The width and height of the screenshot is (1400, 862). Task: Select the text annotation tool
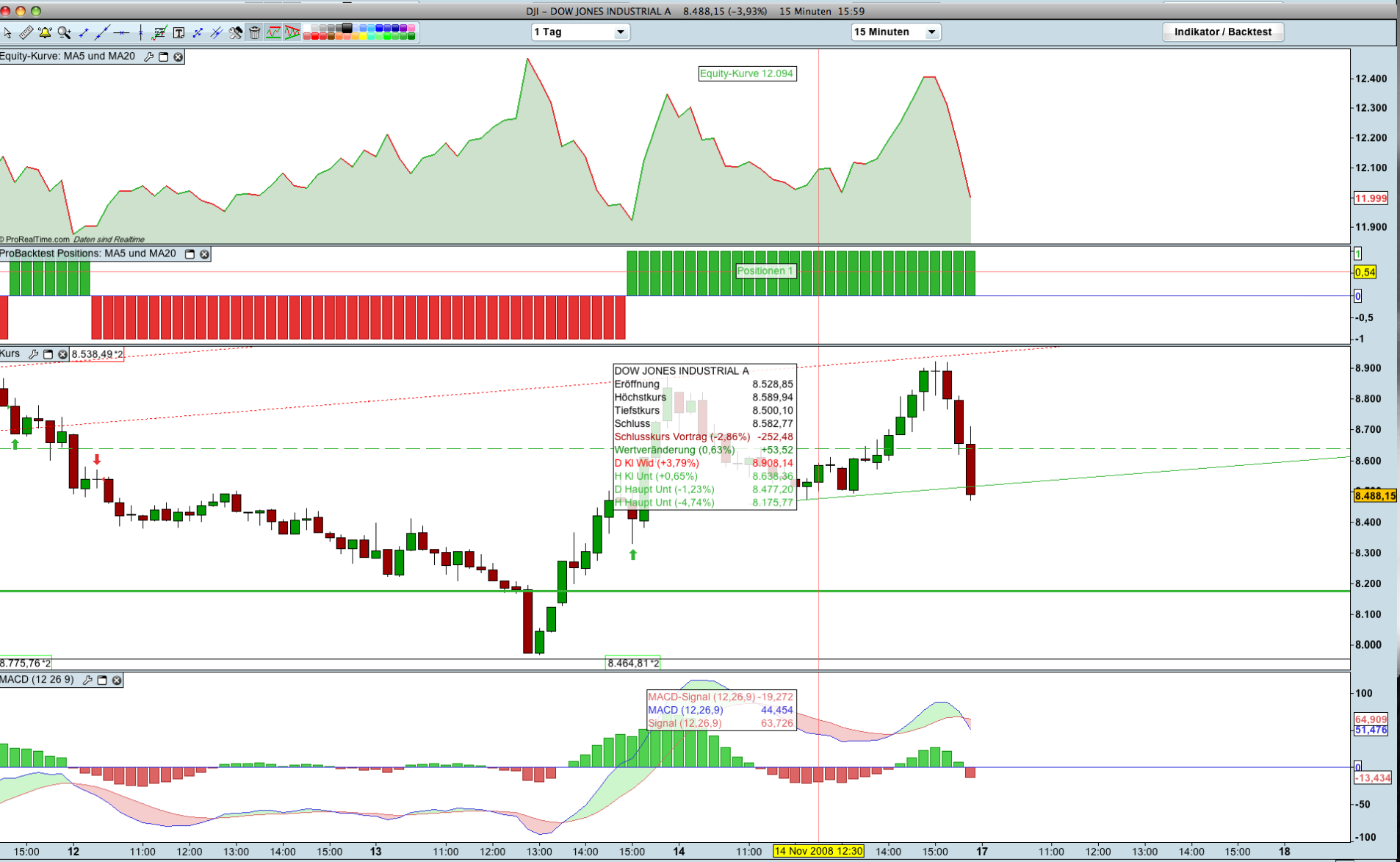point(178,32)
